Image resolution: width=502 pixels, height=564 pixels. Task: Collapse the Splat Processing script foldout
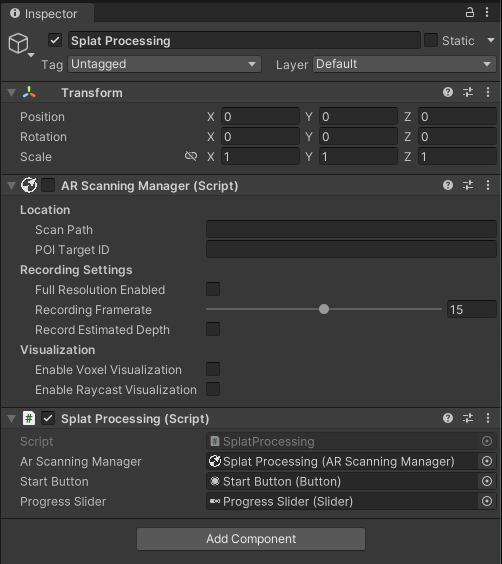coord(12,418)
